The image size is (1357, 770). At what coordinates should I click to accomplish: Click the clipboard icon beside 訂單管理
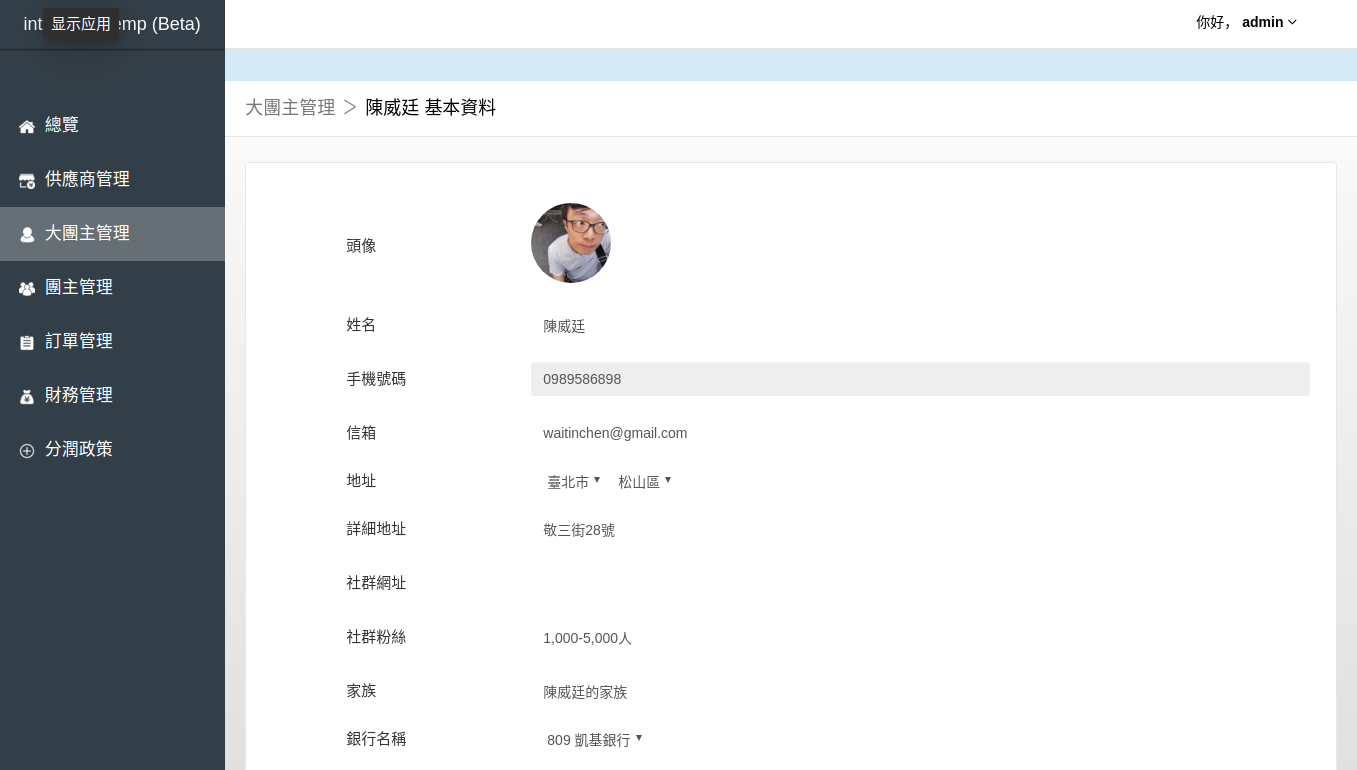(x=27, y=342)
